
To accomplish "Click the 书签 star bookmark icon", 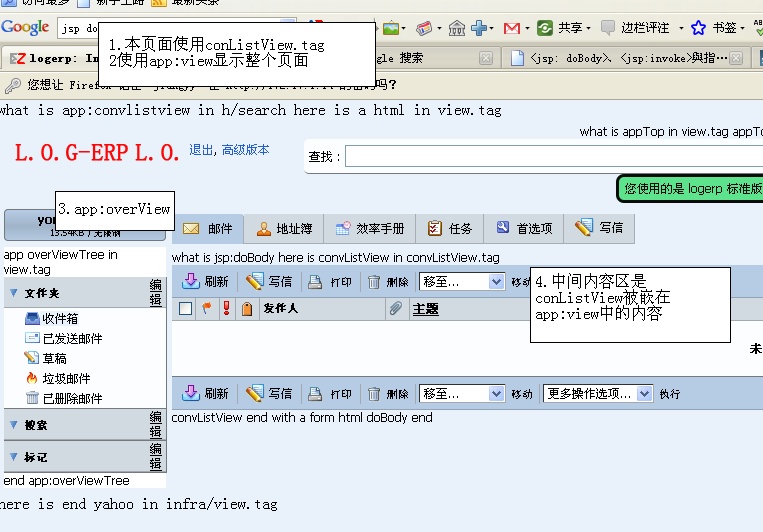I will coord(698,28).
